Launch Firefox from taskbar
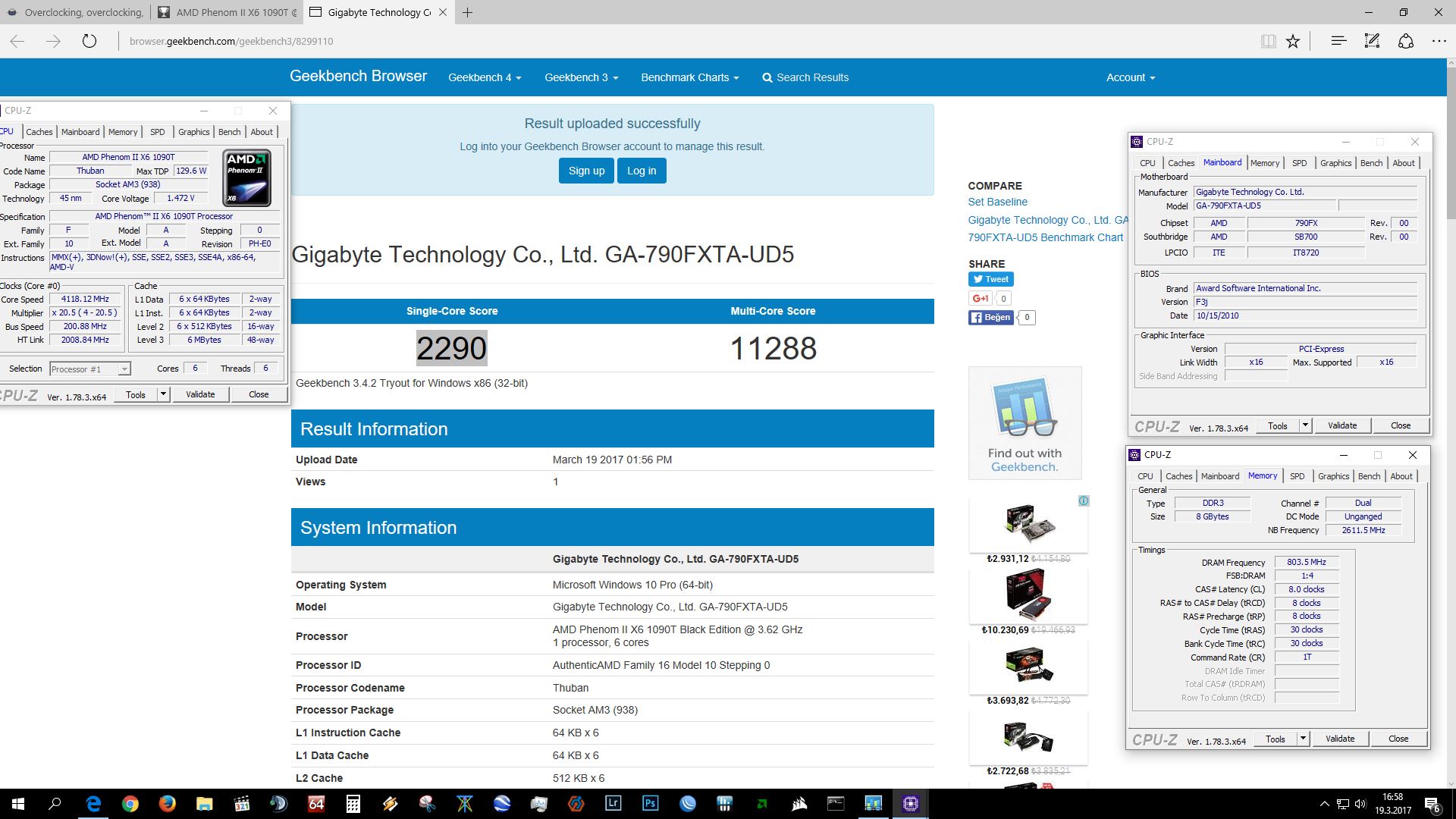 [167, 804]
